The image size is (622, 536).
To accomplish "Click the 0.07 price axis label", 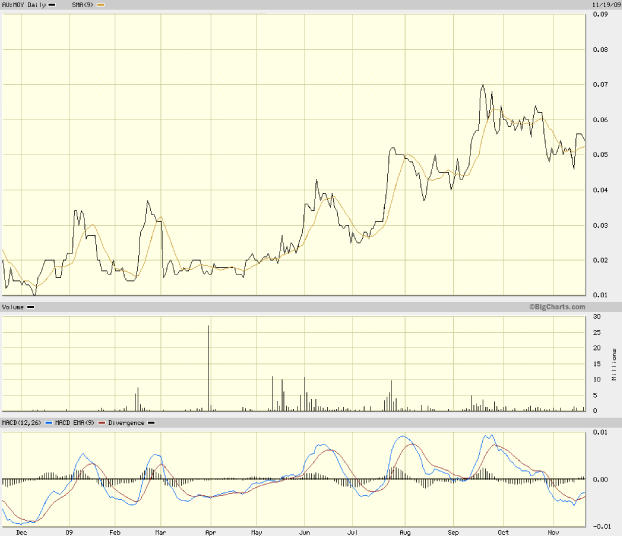I will [602, 85].
